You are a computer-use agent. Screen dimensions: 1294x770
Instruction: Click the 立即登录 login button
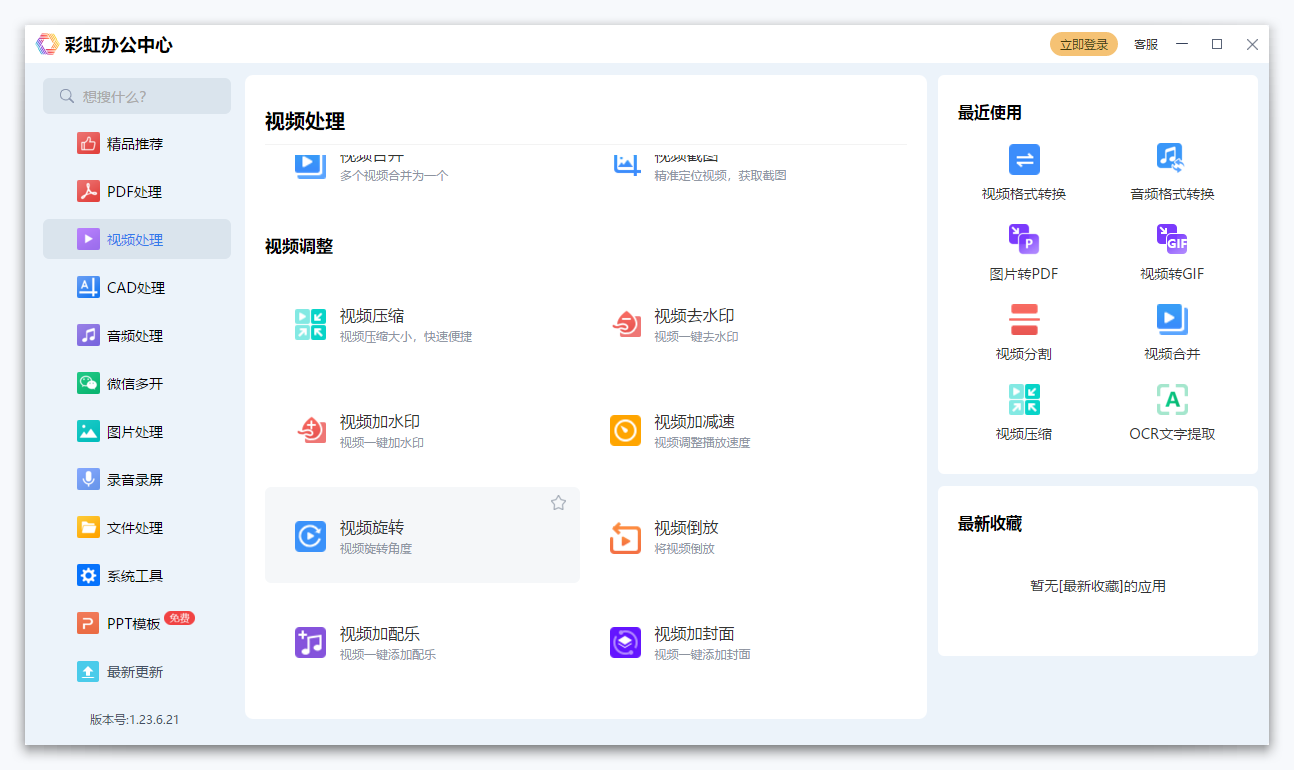coord(1084,44)
